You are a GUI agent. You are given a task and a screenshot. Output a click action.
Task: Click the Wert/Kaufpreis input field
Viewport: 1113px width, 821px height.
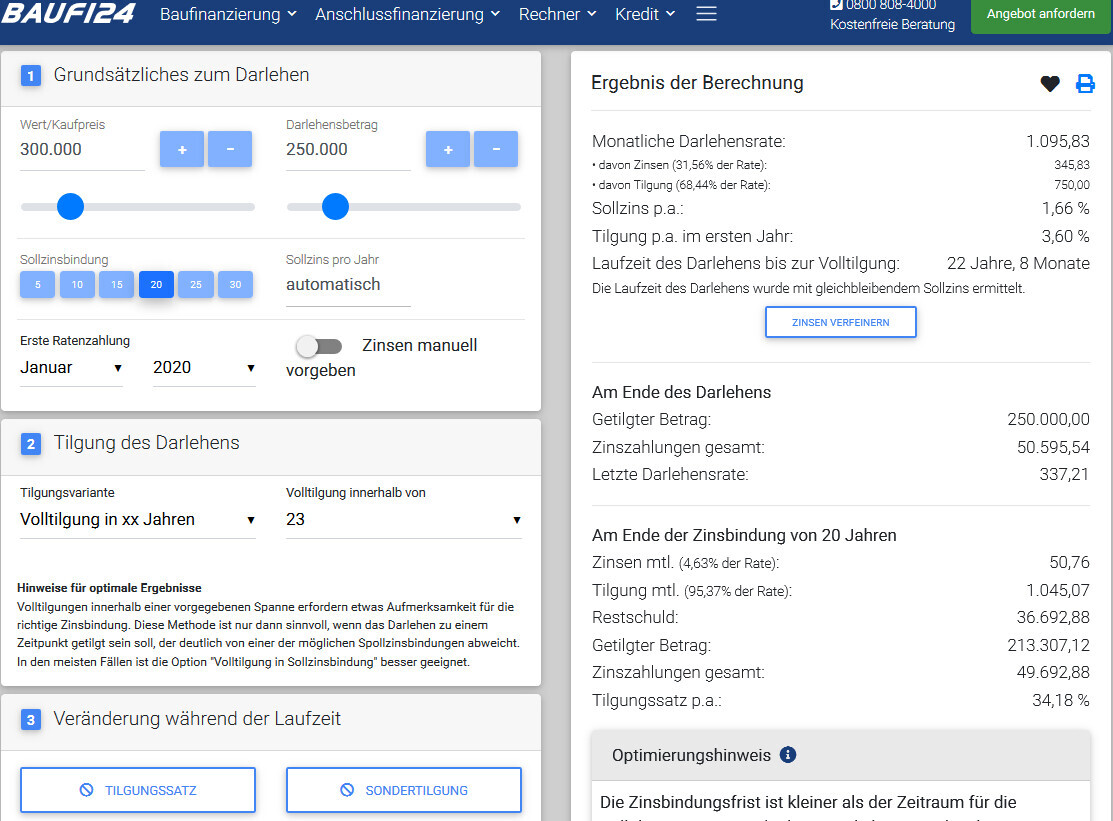81,150
